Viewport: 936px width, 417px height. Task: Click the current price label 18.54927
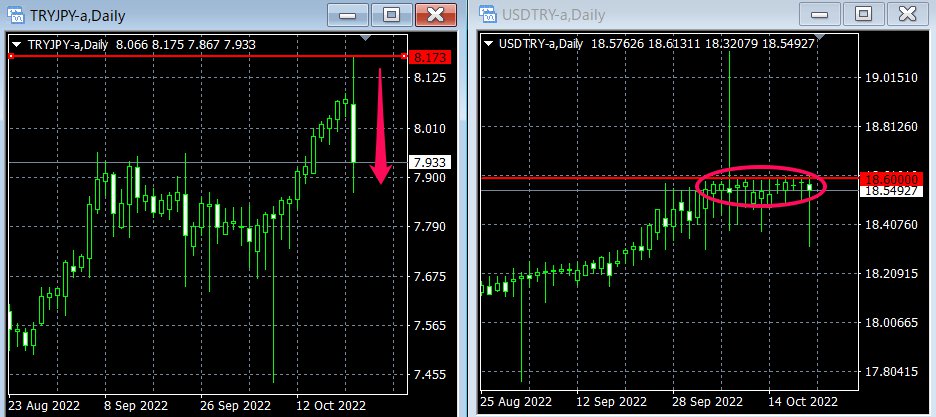(x=890, y=191)
